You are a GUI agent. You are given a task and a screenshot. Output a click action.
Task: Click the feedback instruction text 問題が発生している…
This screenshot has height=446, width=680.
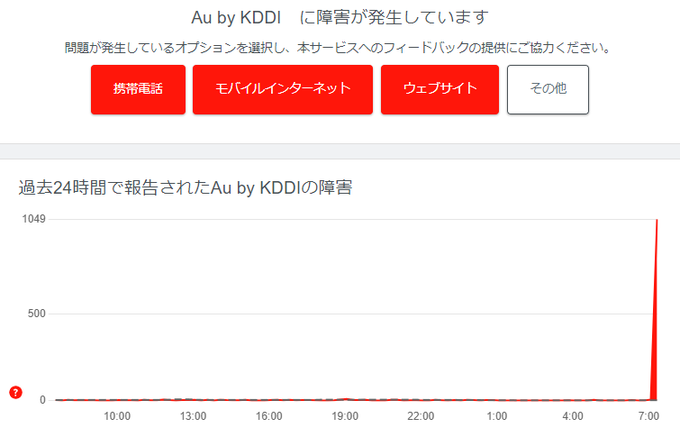point(338,47)
